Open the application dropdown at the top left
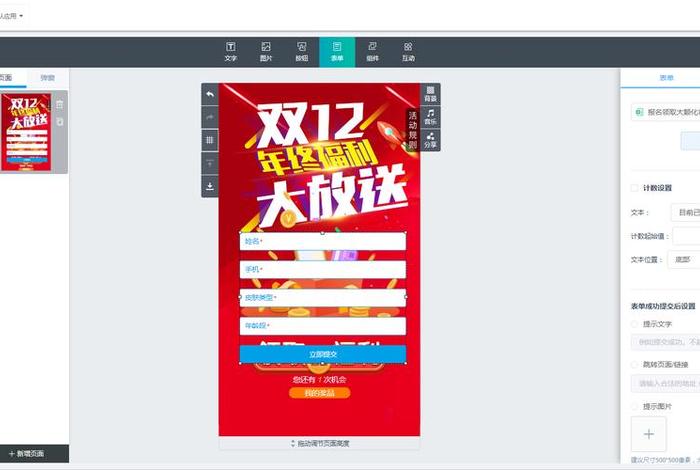Screen dimensions: 700x470 point(12,16)
